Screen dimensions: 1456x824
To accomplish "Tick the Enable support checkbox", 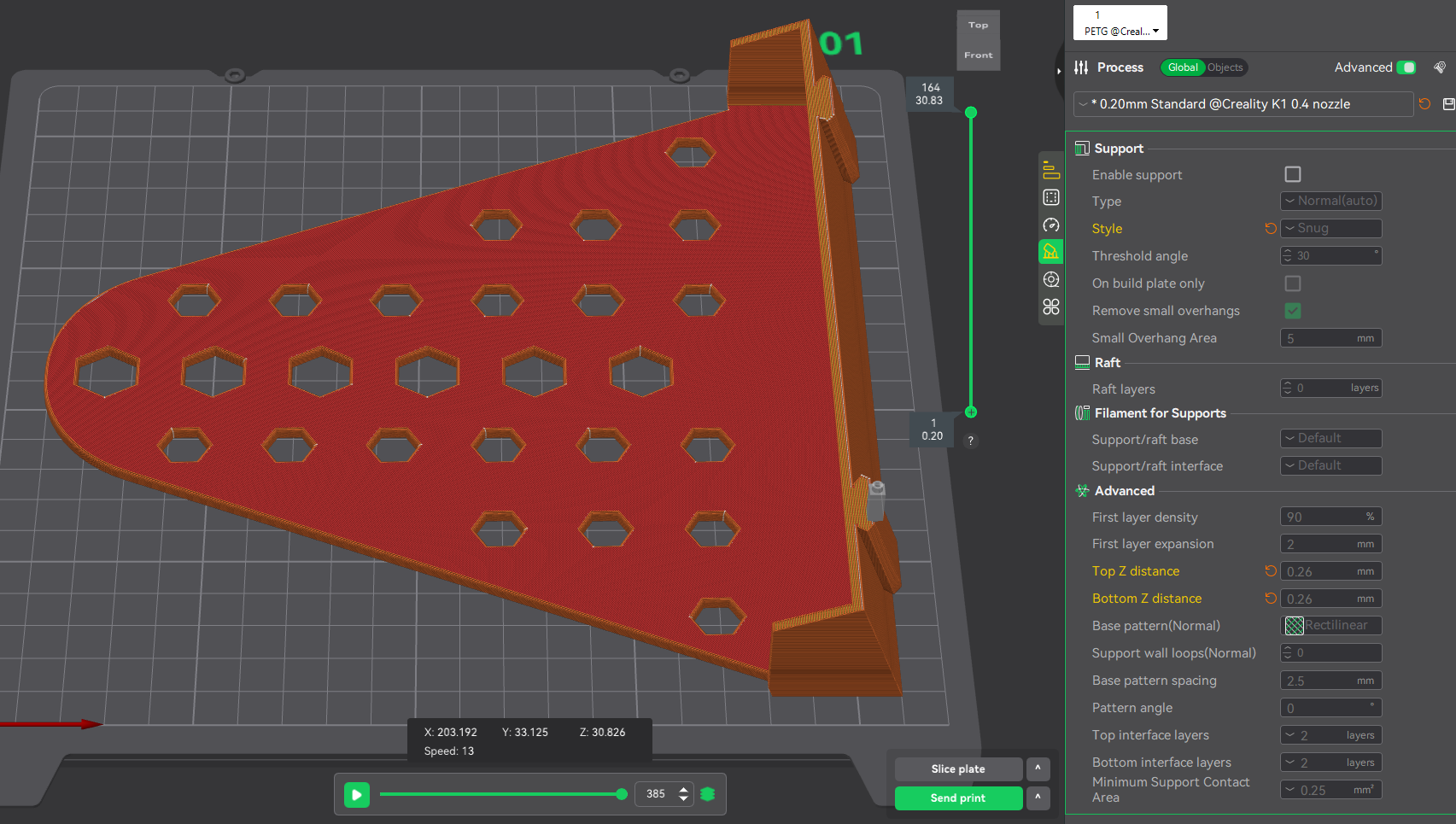I will pyautogui.click(x=1293, y=174).
